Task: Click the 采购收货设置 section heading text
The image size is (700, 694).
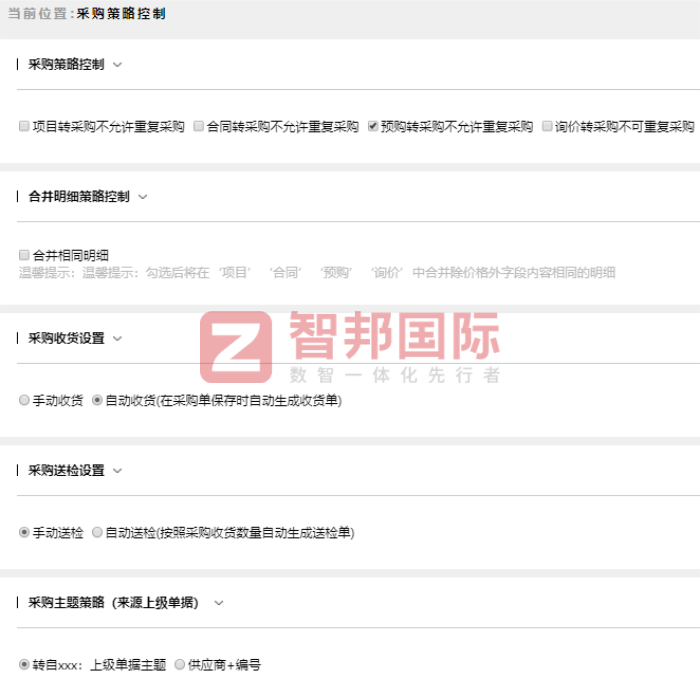Action: click(x=66, y=339)
